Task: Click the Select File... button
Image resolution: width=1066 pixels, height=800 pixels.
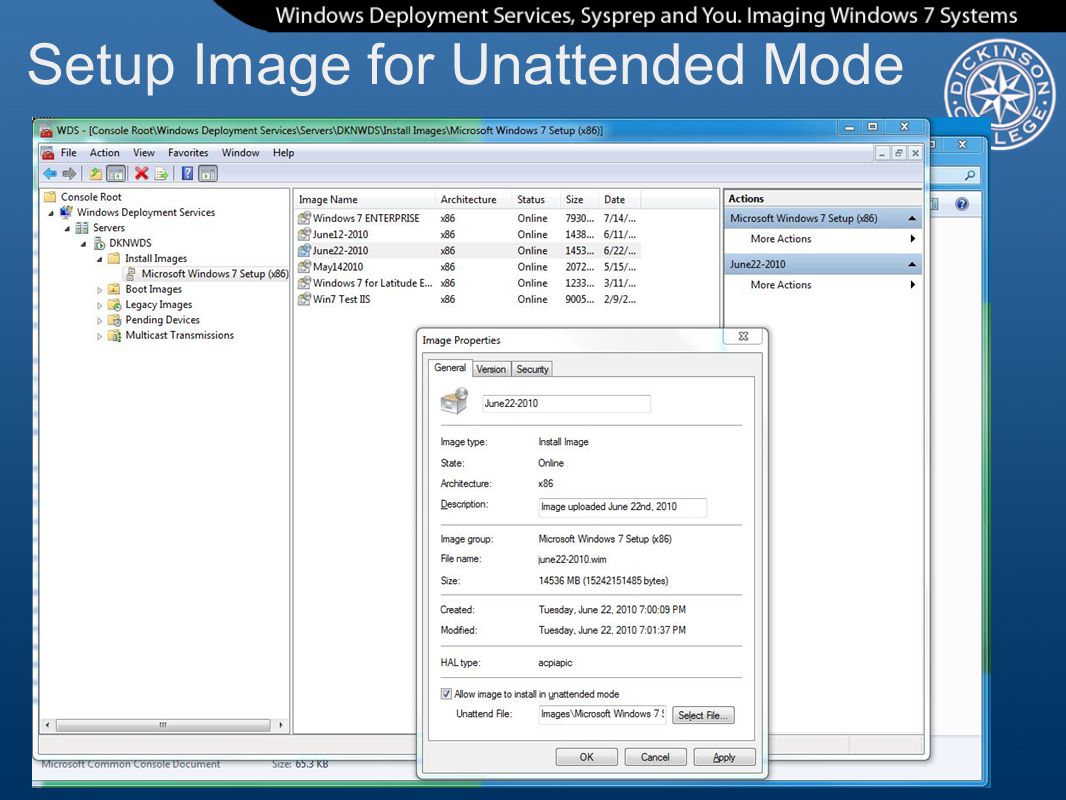Action: click(703, 715)
